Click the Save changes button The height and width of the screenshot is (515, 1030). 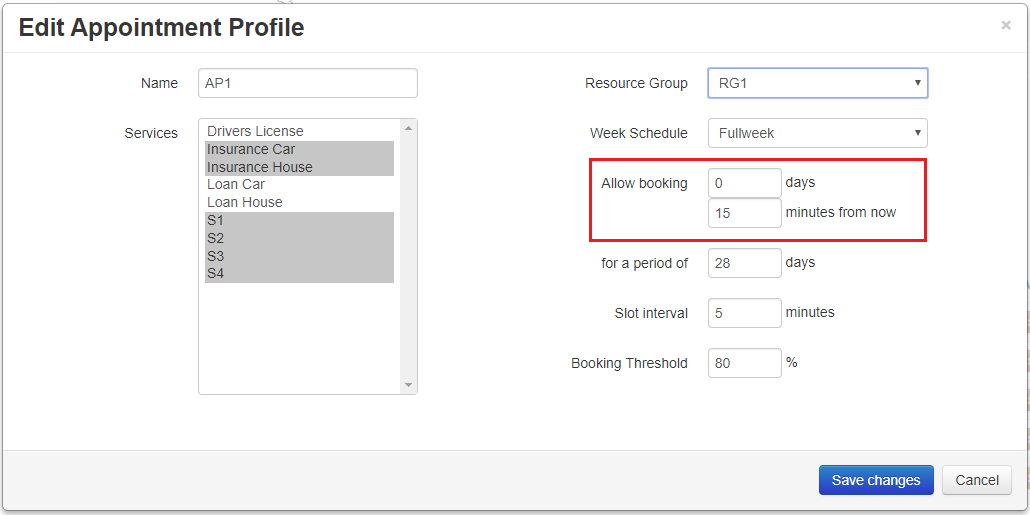876,480
